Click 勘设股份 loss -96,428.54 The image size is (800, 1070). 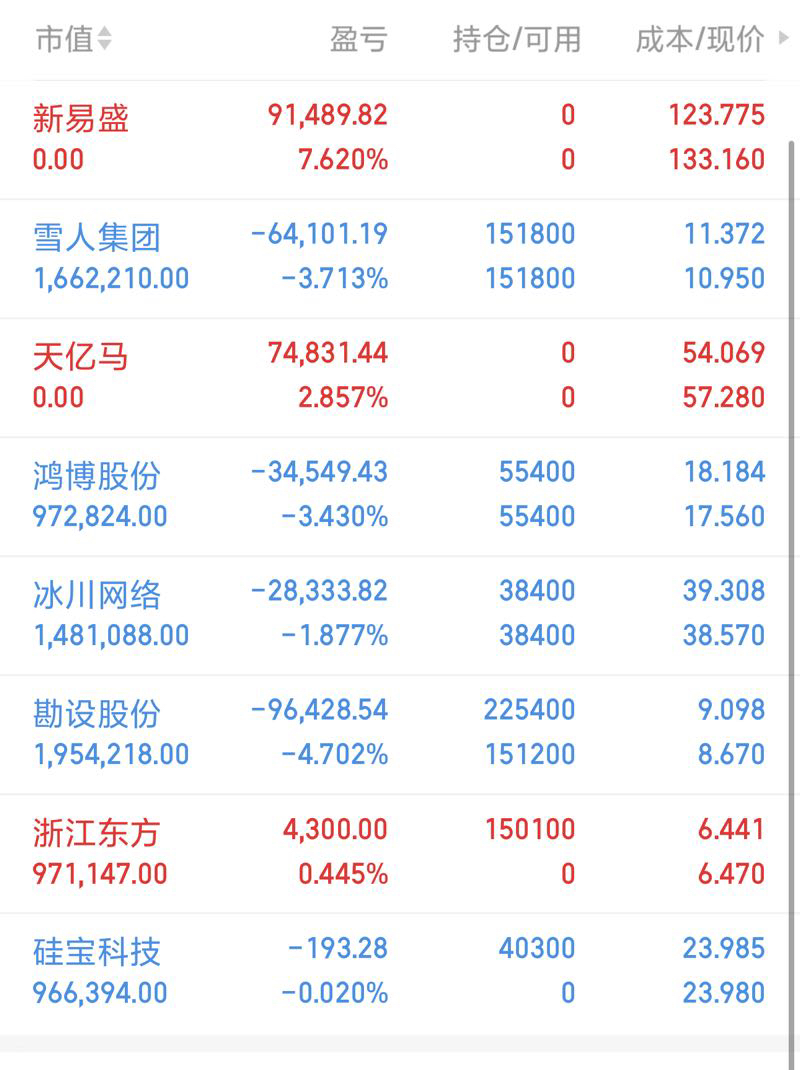pos(319,710)
